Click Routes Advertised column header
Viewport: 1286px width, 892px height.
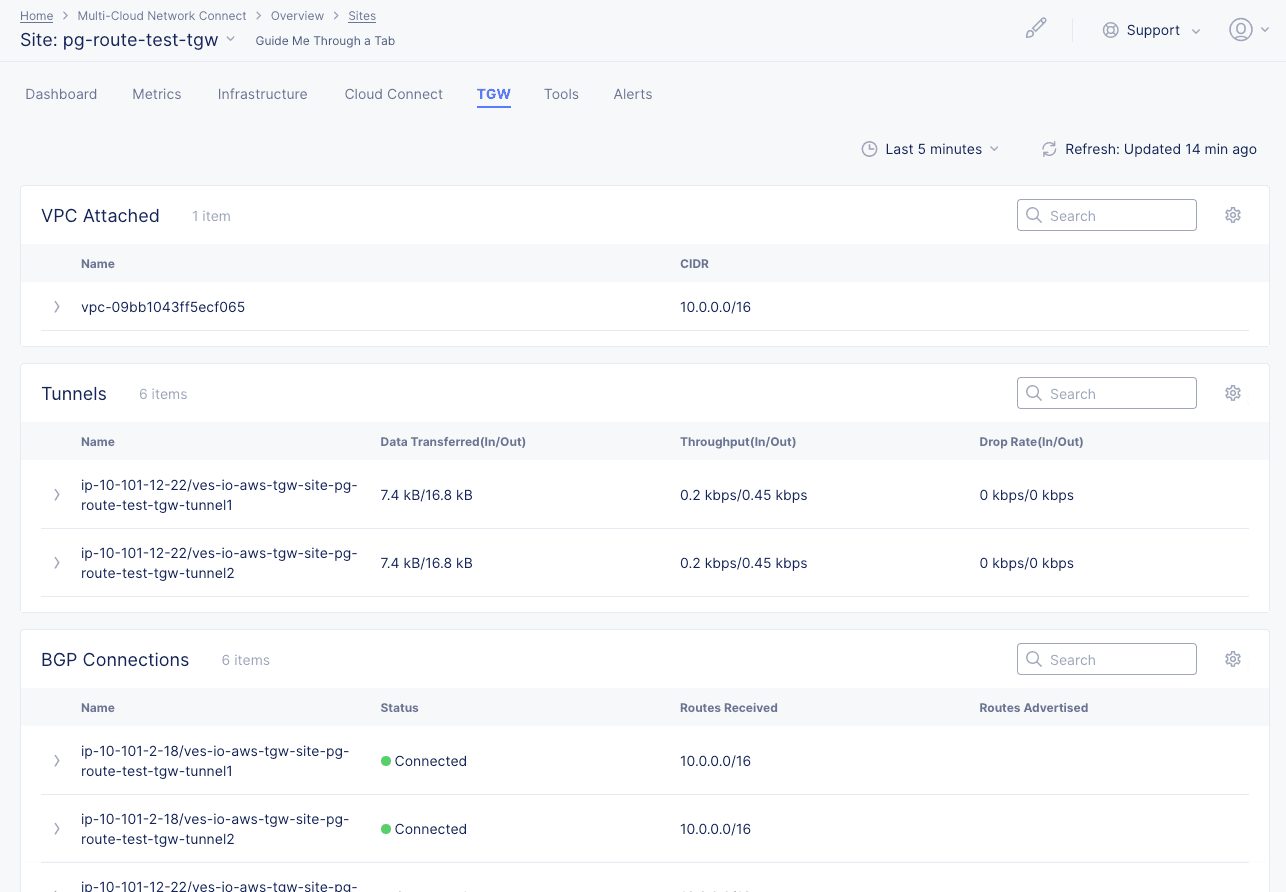[x=1034, y=708]
